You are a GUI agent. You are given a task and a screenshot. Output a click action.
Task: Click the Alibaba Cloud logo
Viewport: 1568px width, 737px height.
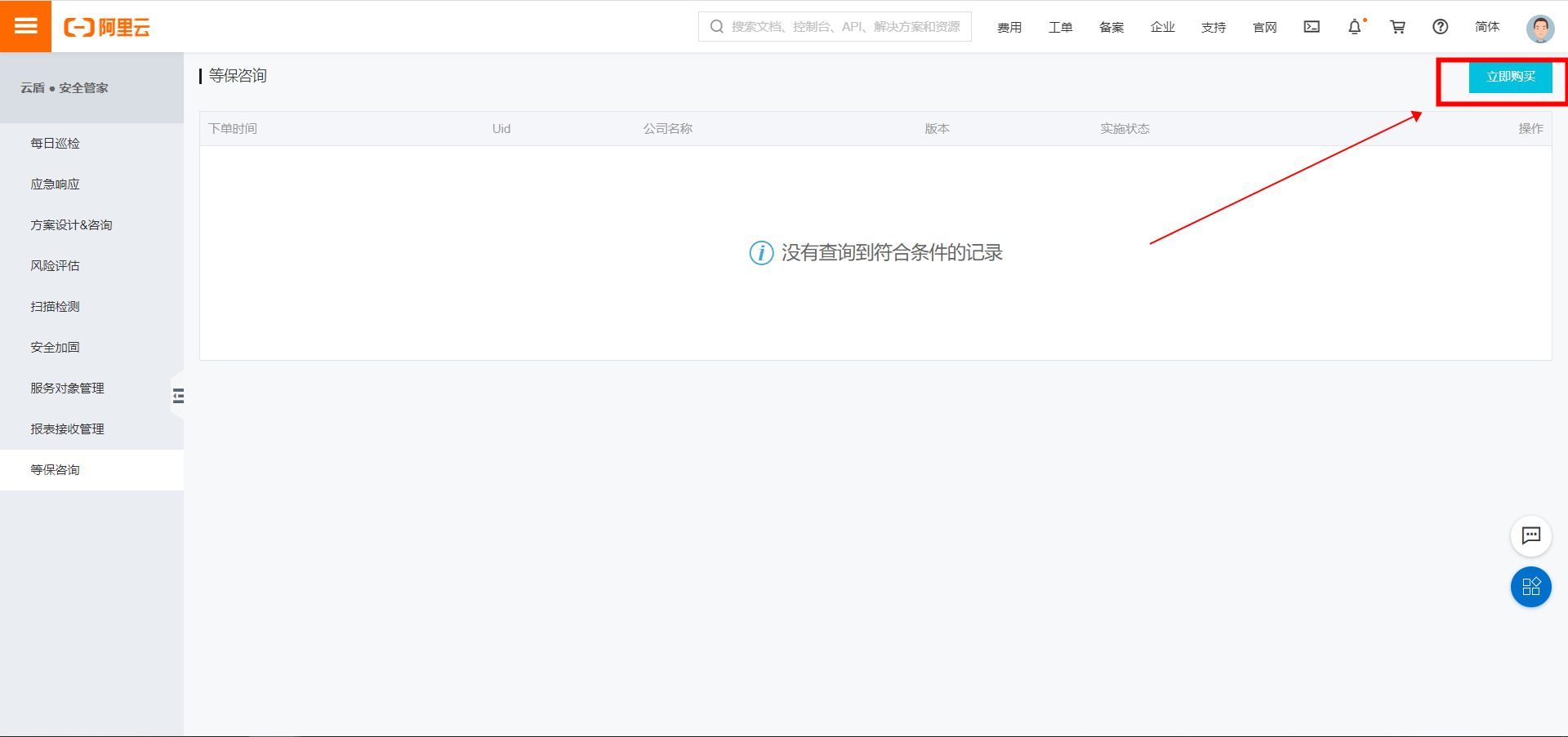(107, 27)
